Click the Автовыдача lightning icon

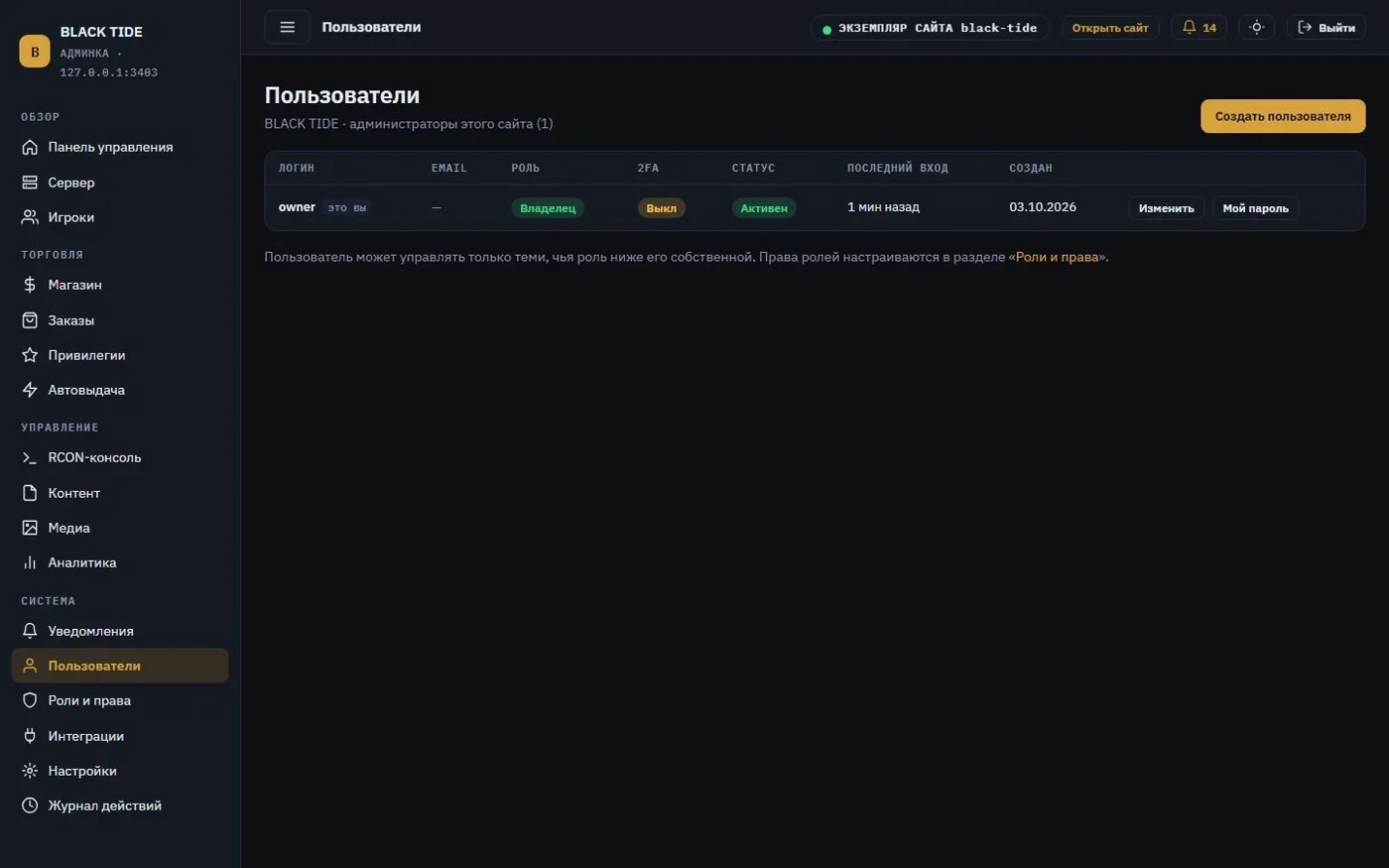(x=30, y=390)
